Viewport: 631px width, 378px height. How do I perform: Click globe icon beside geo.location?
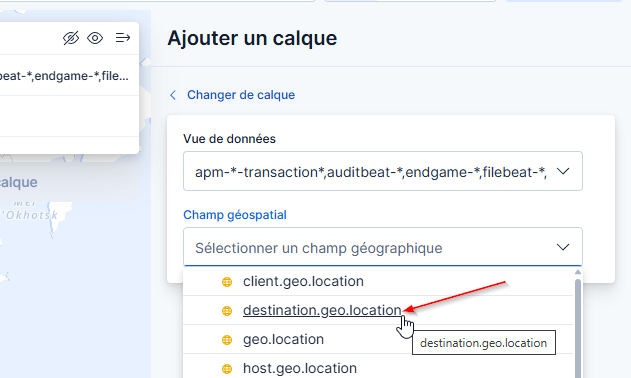point(227,340)
